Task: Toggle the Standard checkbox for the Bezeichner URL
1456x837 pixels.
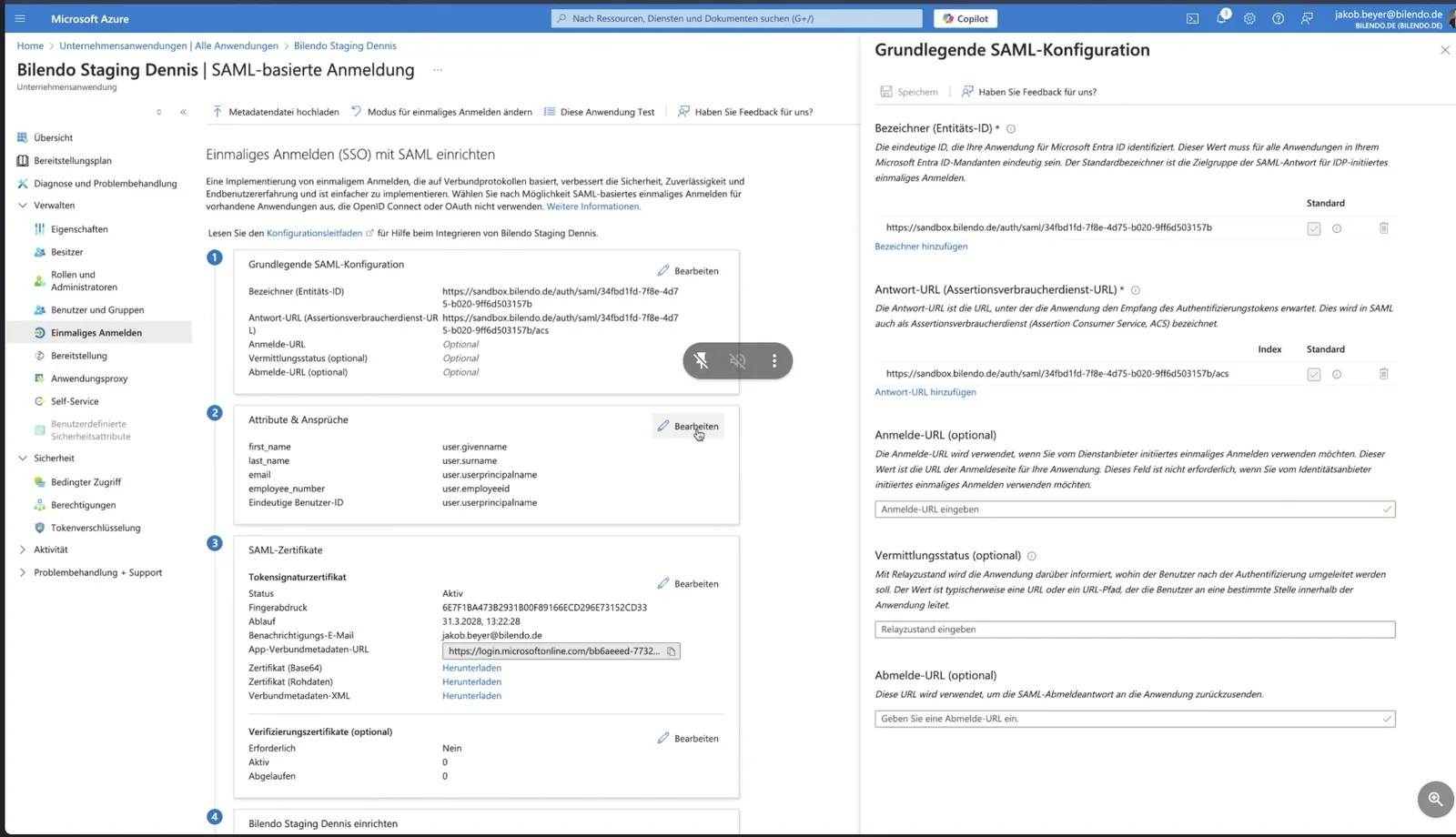Action: 1313,228
